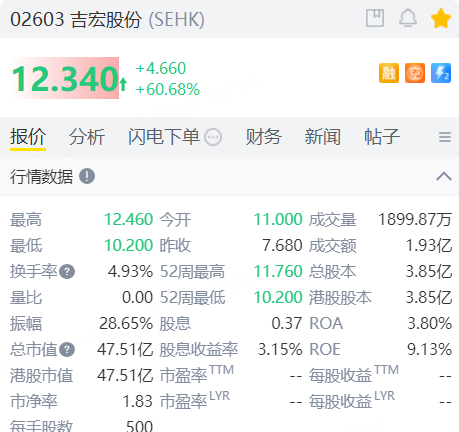Go to the 新闻 tab
This screenshot has width=459, height=432.
(322, 137)
